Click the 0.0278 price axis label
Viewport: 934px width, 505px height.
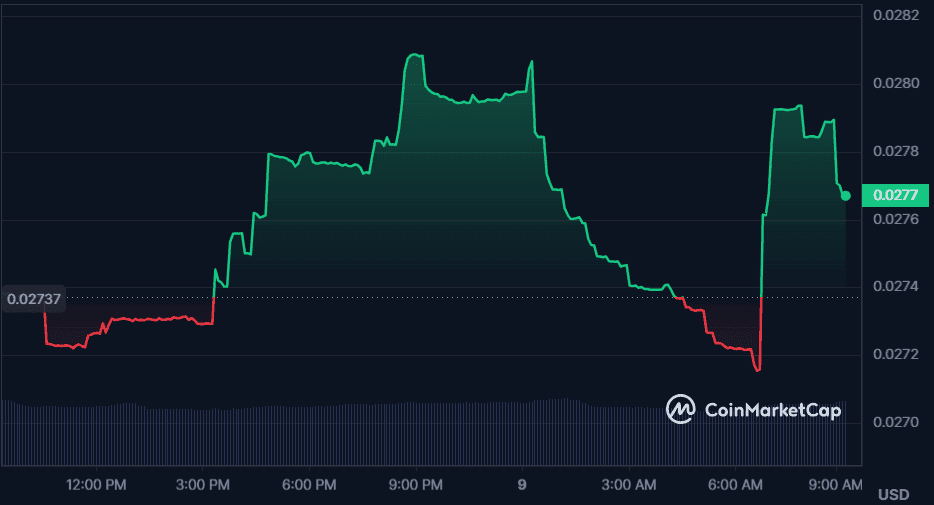coord(895,151)
